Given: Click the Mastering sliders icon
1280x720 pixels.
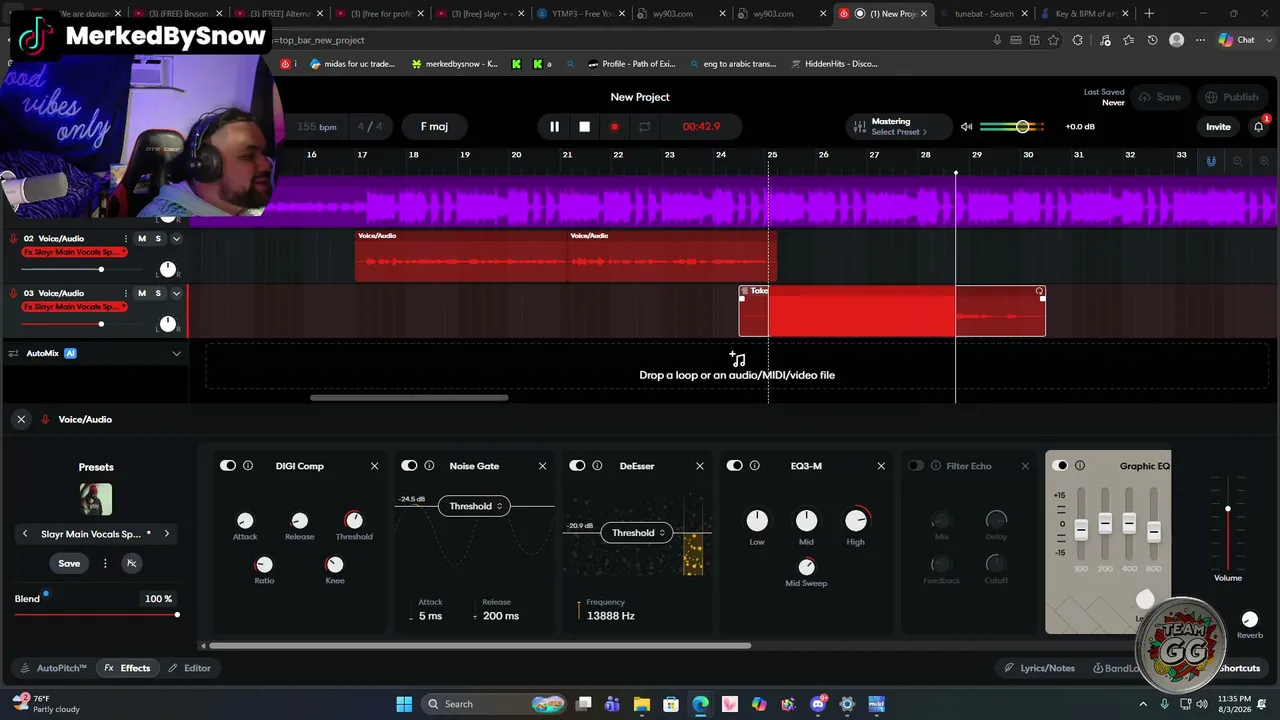Looking at the screenshot, I should click(x=859, y=127).
